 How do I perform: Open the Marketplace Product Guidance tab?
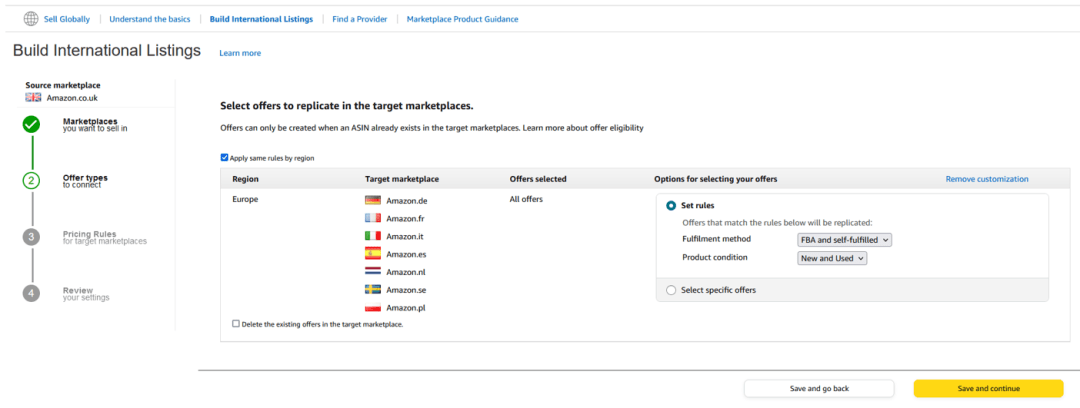(x=462, y=19)
